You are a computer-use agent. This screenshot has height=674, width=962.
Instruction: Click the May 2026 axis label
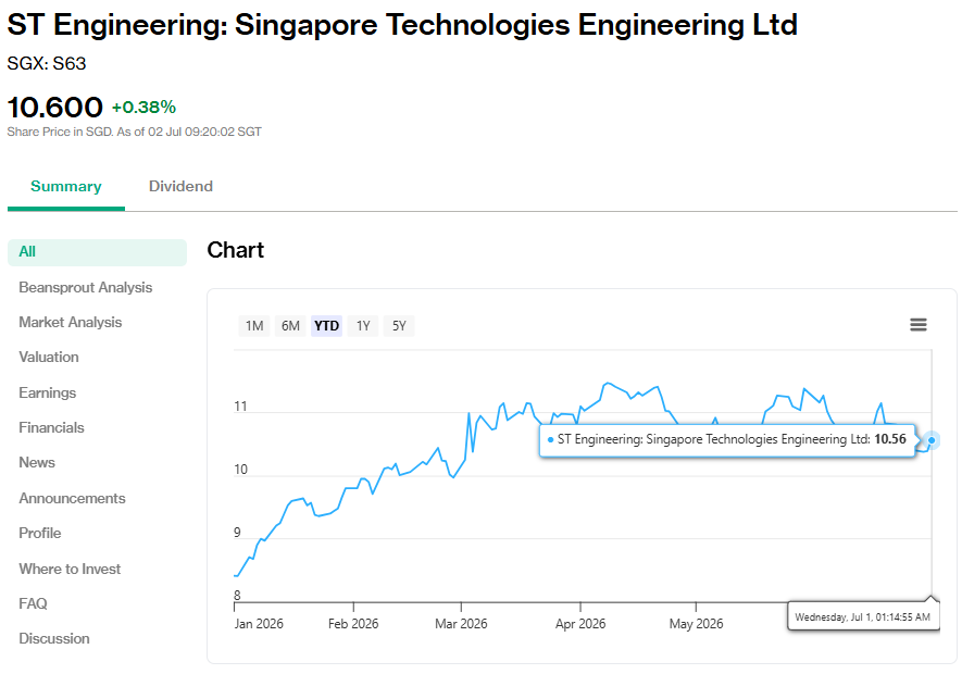696,624
